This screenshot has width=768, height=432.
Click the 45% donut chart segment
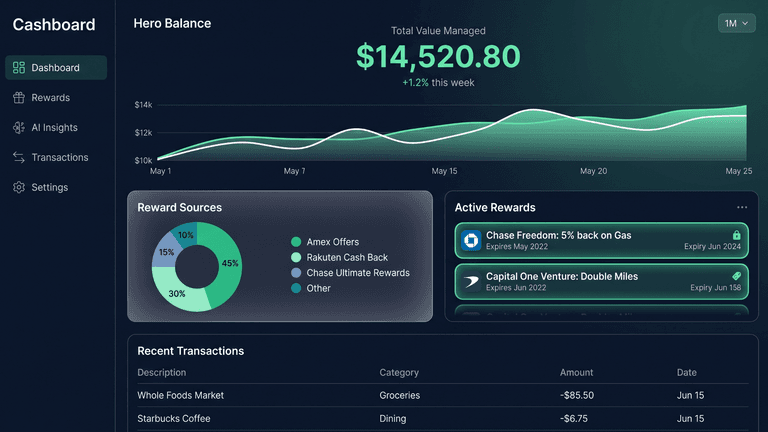pyautogui.click(x=230, y=264)
